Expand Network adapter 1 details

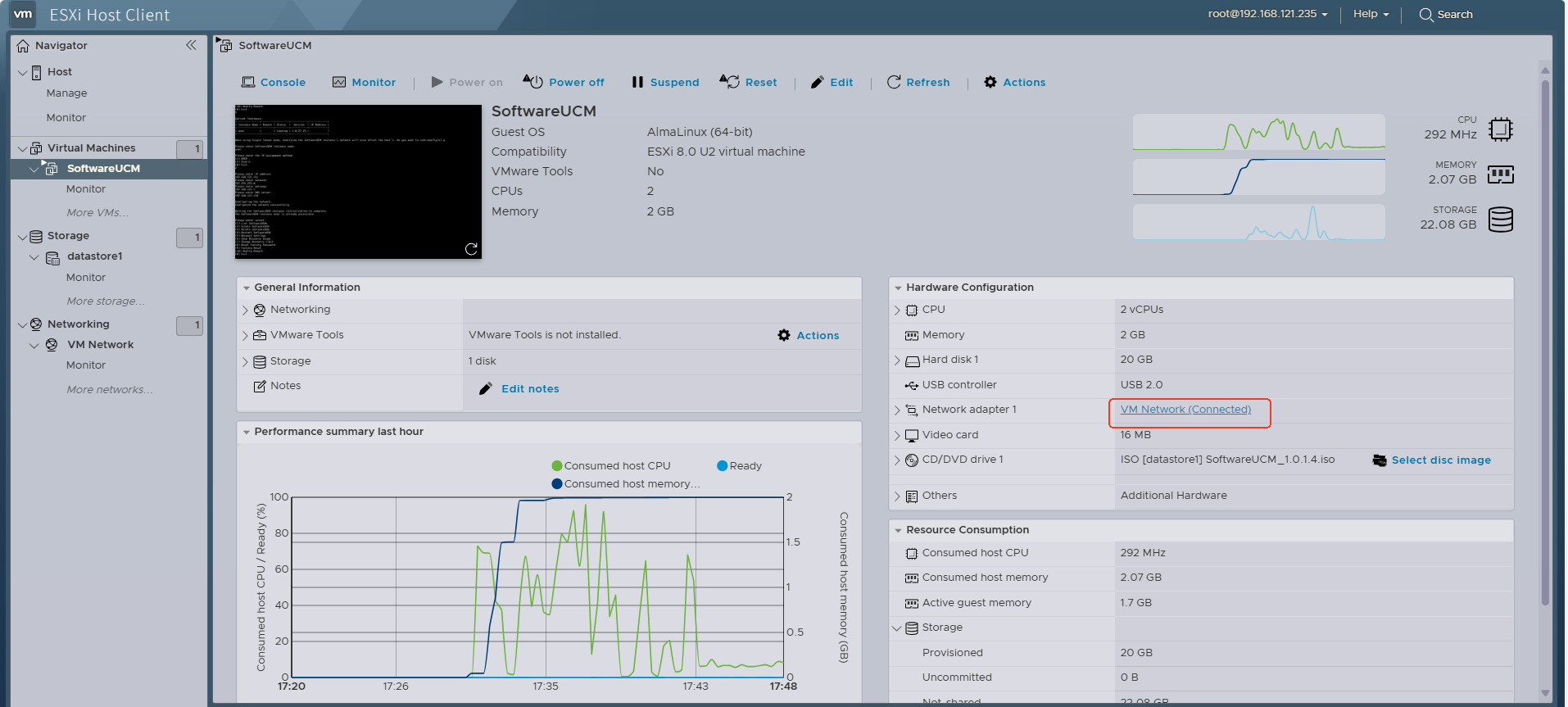(x=897, y=410)
